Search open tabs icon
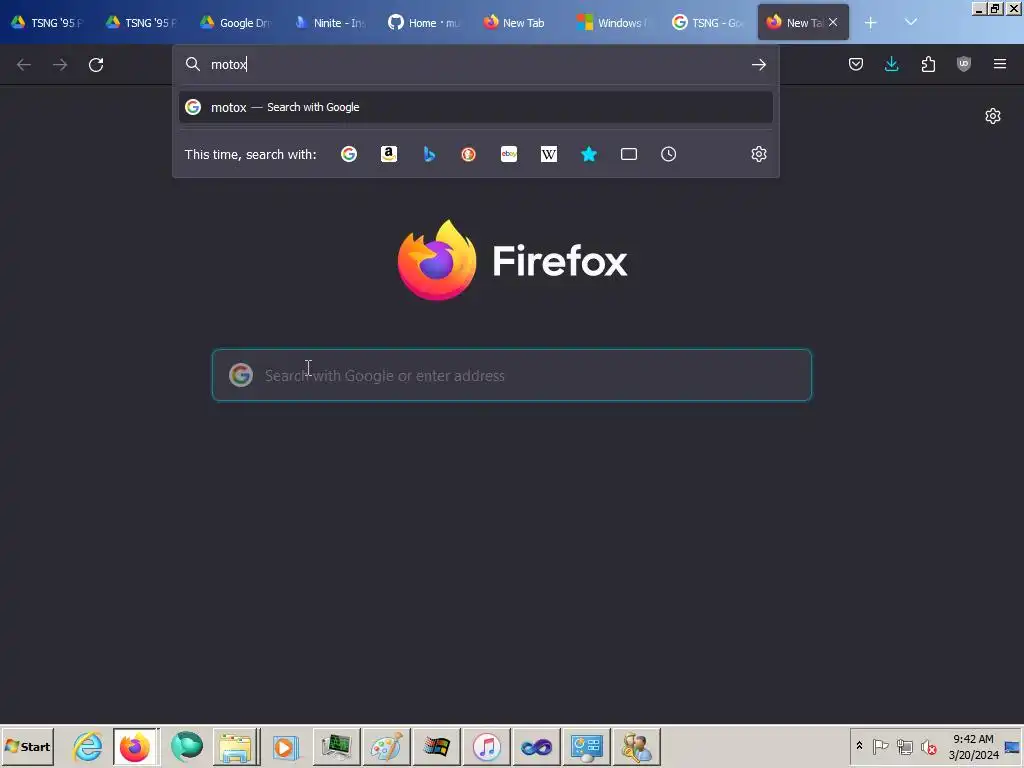1024x768 pixels. (x=628, y=154)
